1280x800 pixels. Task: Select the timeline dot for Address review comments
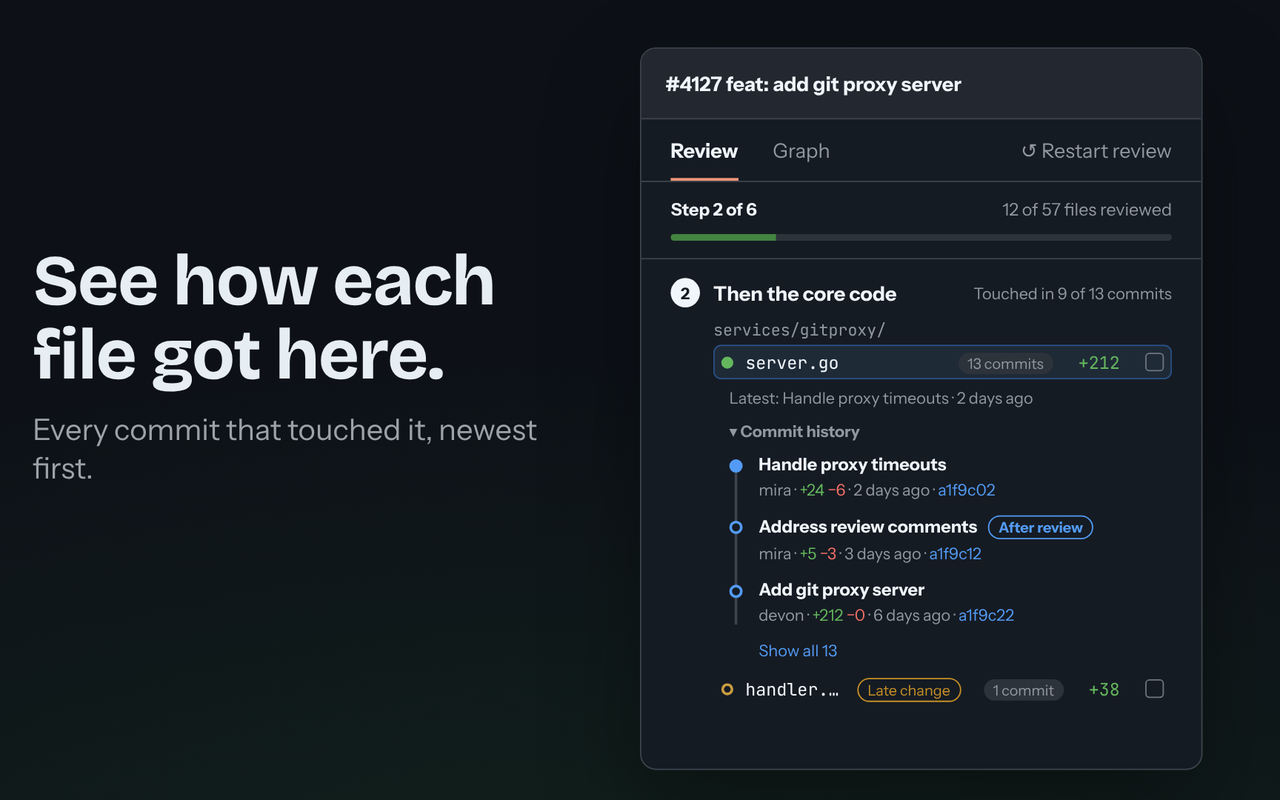[x=736, y=527]
